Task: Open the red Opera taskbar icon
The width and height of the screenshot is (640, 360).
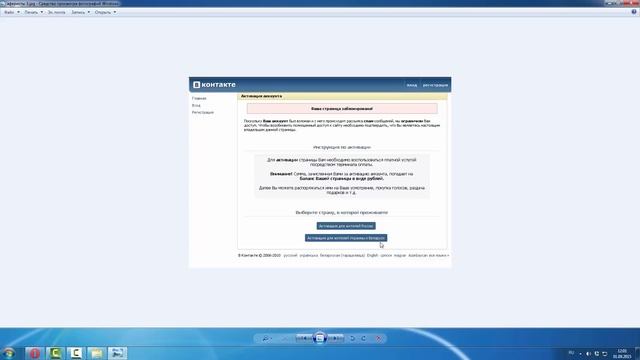Action: coord(35,353)
